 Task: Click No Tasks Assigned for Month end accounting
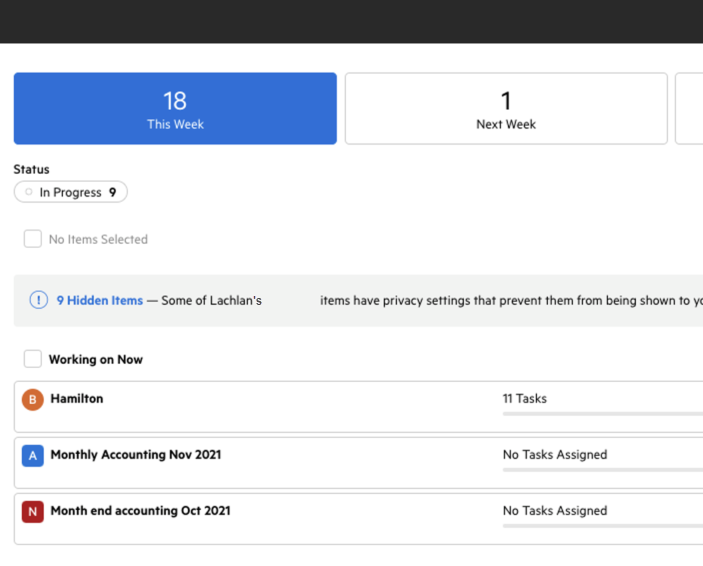tap(555, 510)
